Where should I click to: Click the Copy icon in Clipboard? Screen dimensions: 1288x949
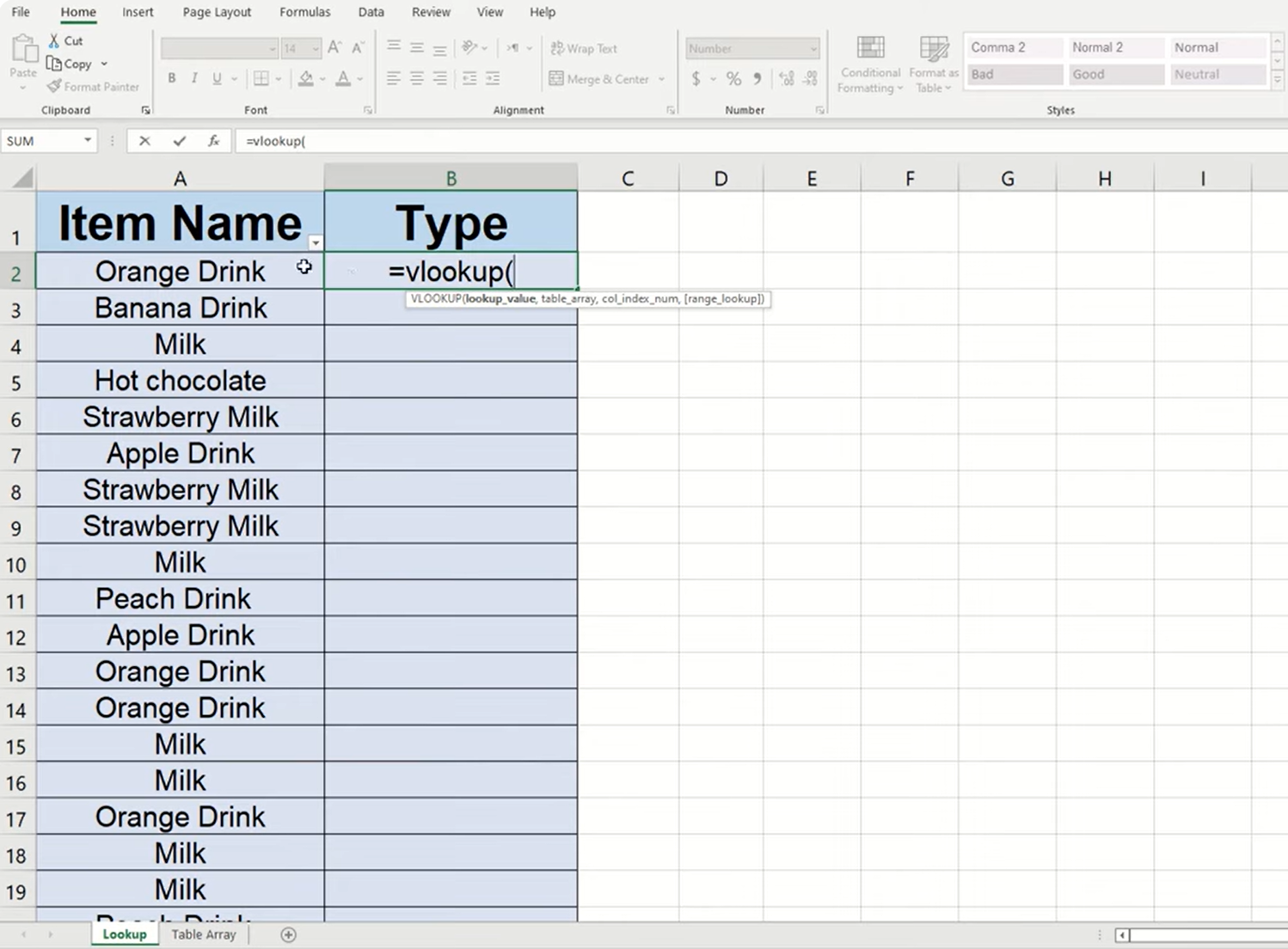(54, 64)
